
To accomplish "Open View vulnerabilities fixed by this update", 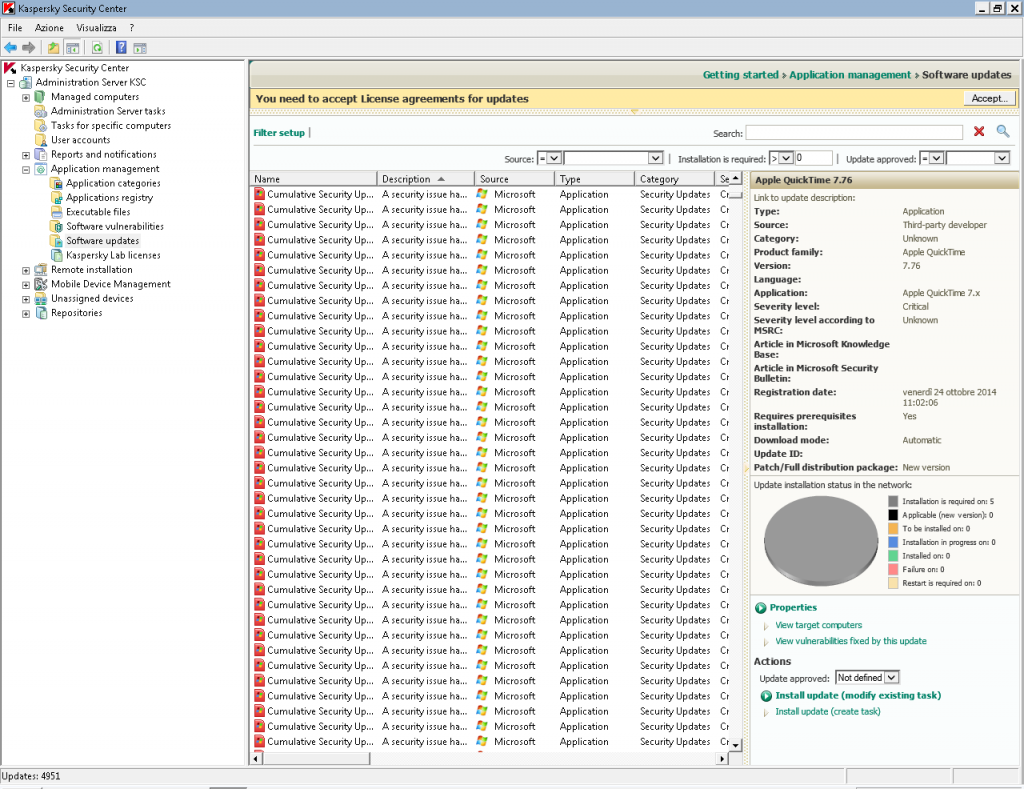I will point(851,641).
